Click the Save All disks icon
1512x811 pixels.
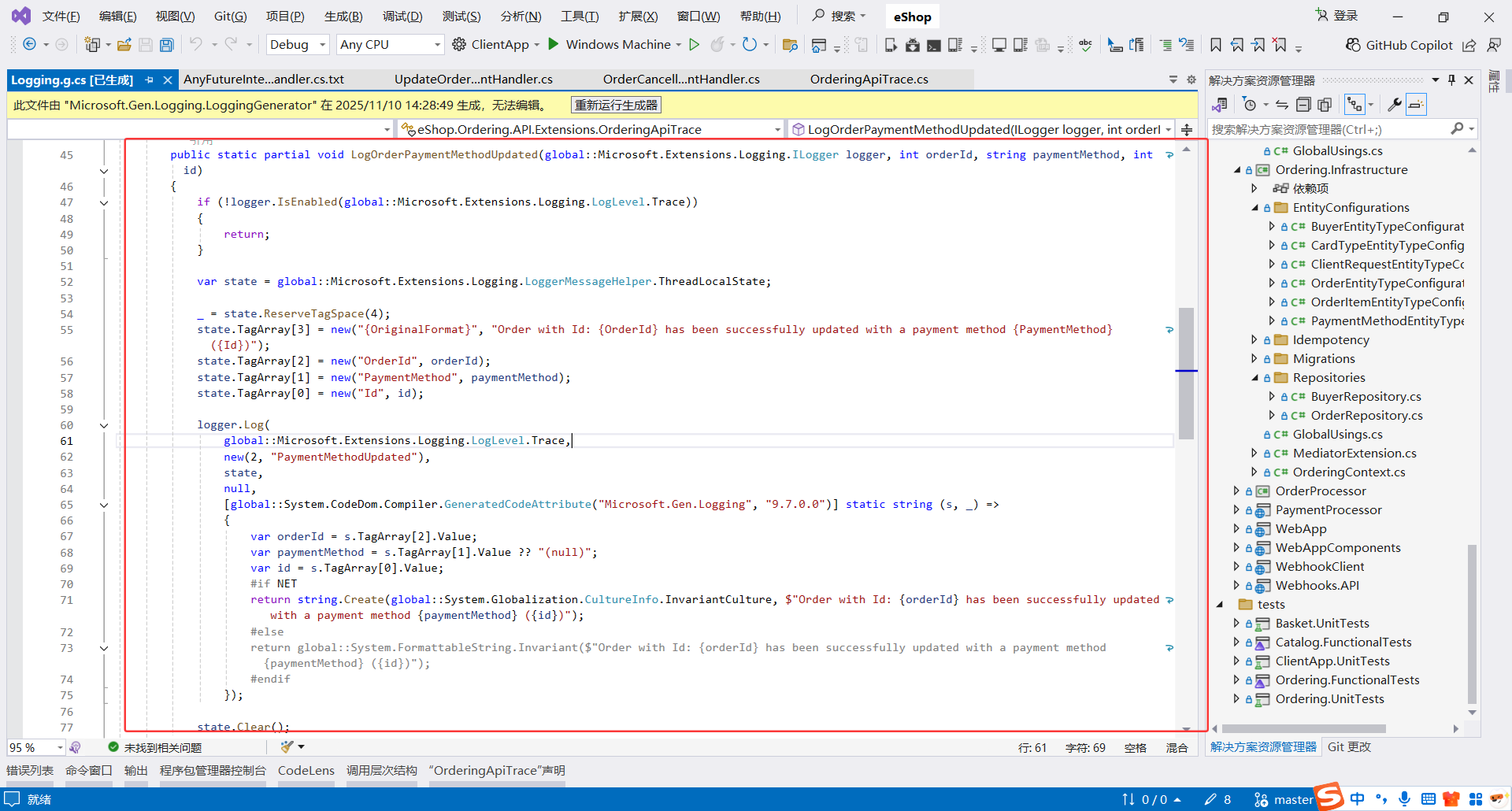click(167, 45)
